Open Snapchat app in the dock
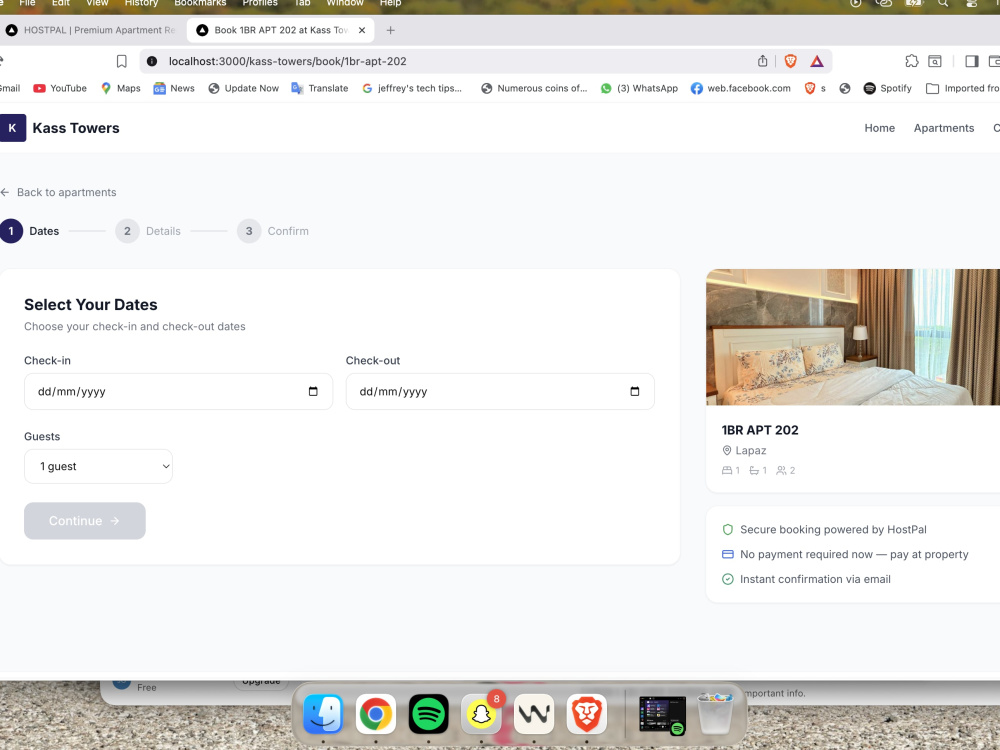The height and width of the screenshot is (750, 1000). point(482,714)
